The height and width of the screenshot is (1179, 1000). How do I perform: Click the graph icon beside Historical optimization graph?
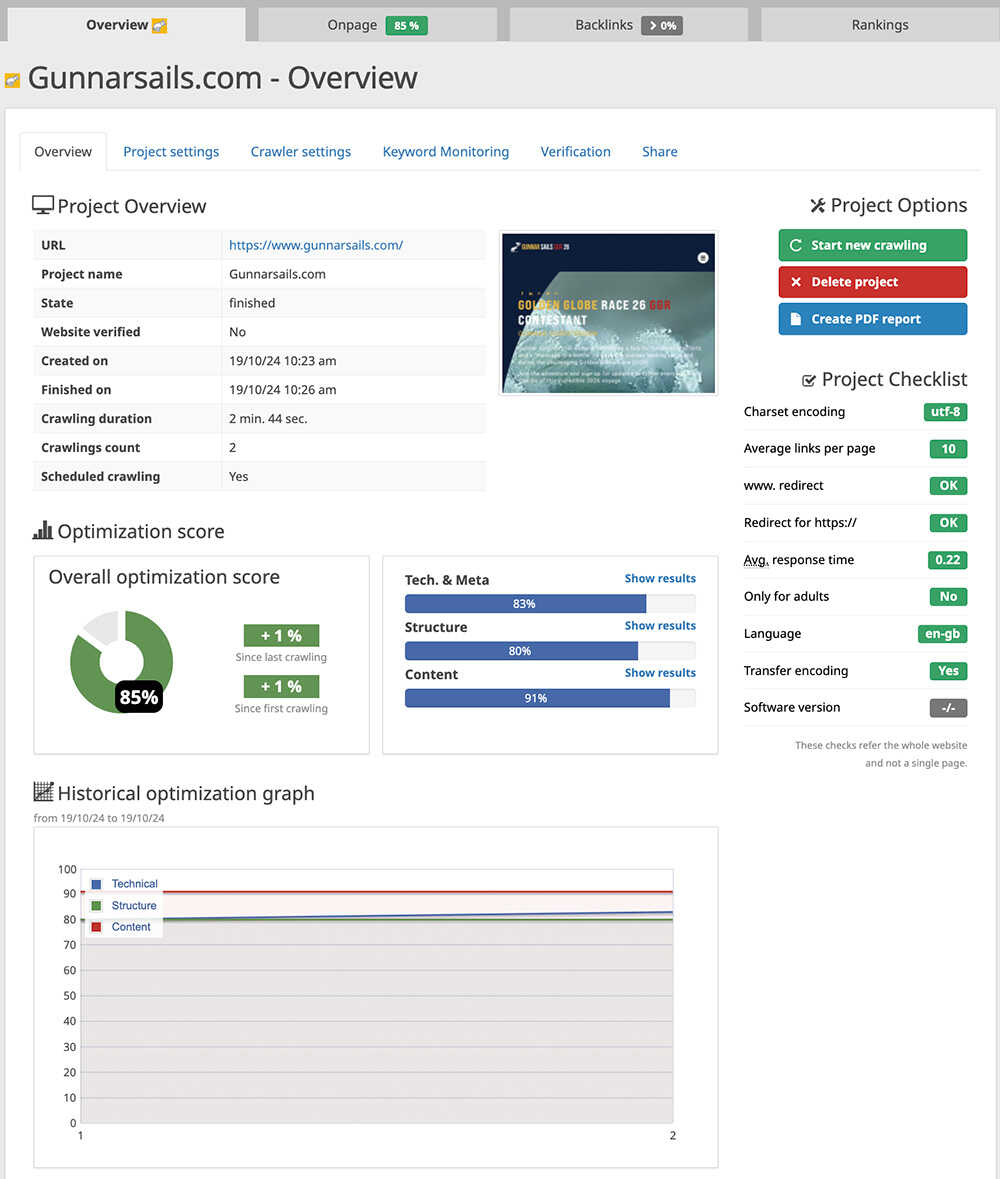click(x=44, y=792)
